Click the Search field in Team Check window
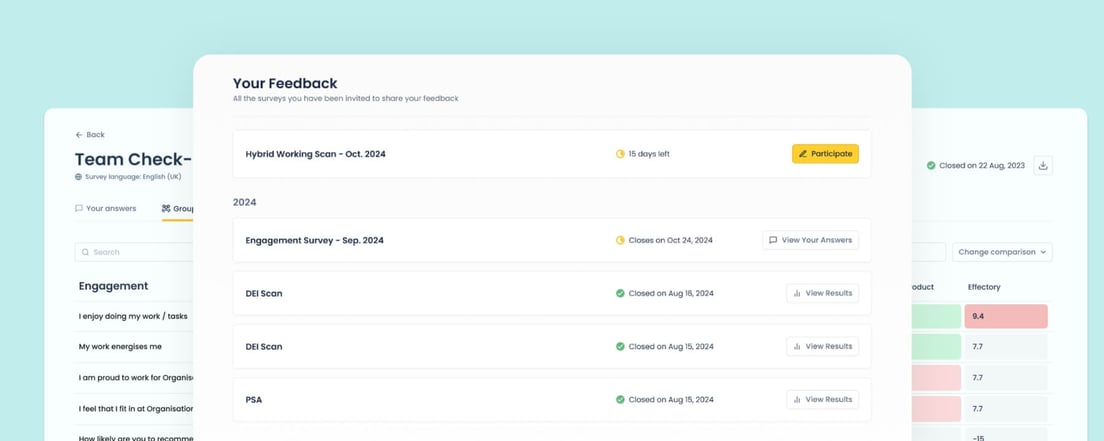The width and height of the screenshot is (1104, 441). [x=134, y=252]
